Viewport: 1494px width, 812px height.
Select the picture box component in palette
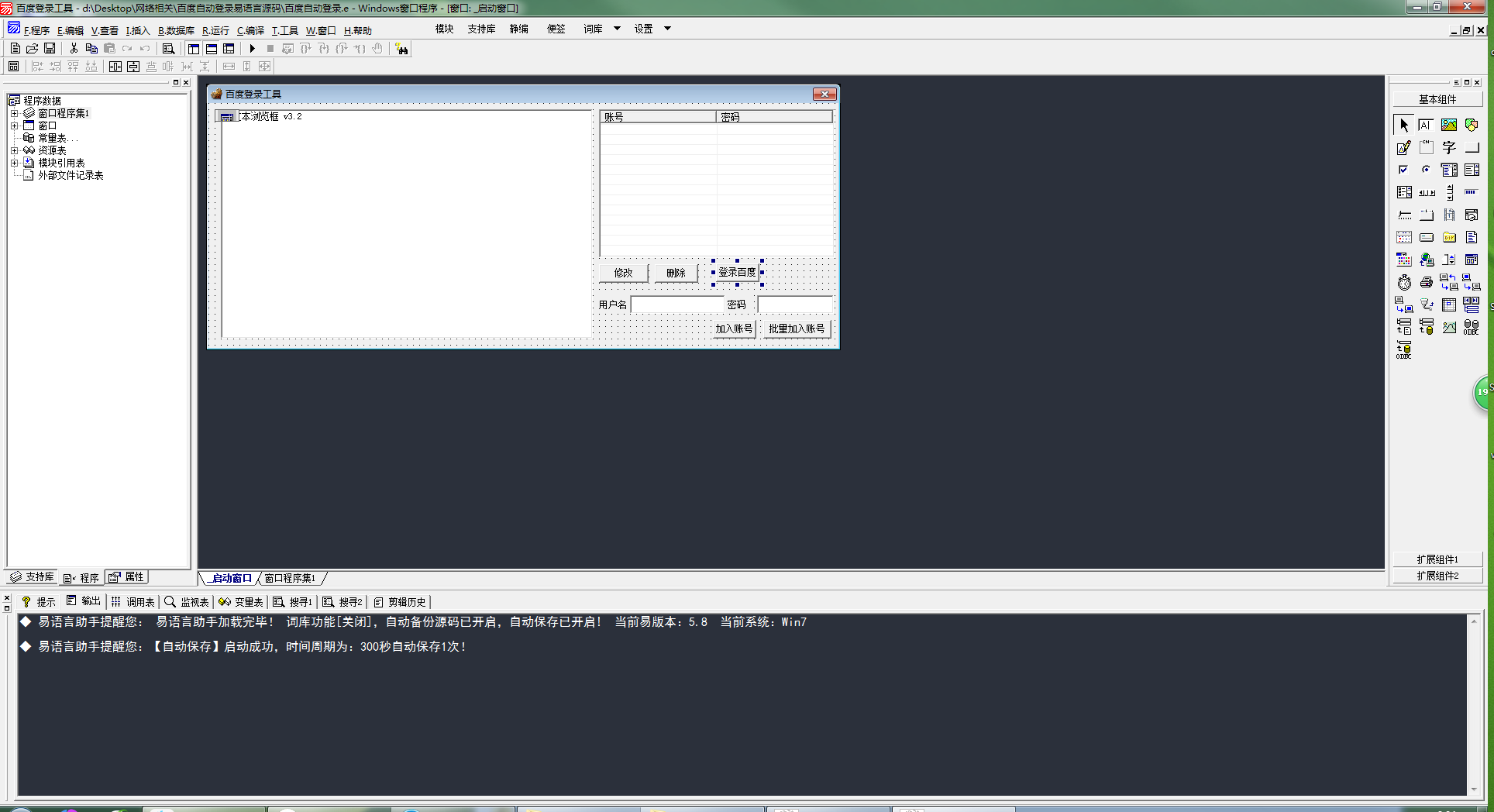pos(1448,125)
